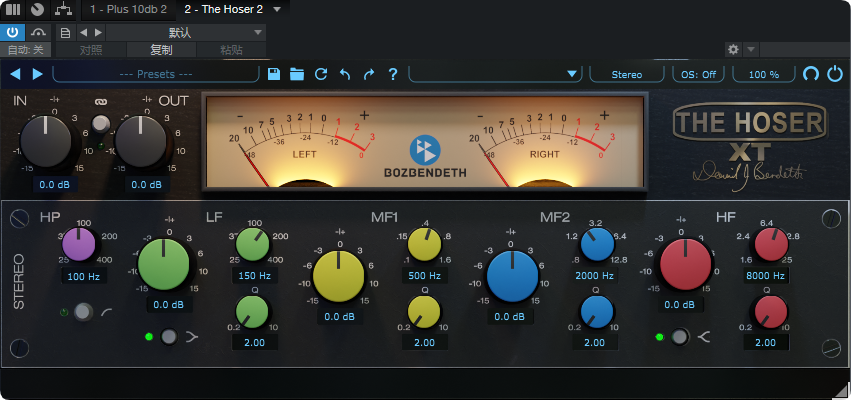851x400 pixels.
Task: Click the large yellow MF1 gain knob
Action: [339, 276]
